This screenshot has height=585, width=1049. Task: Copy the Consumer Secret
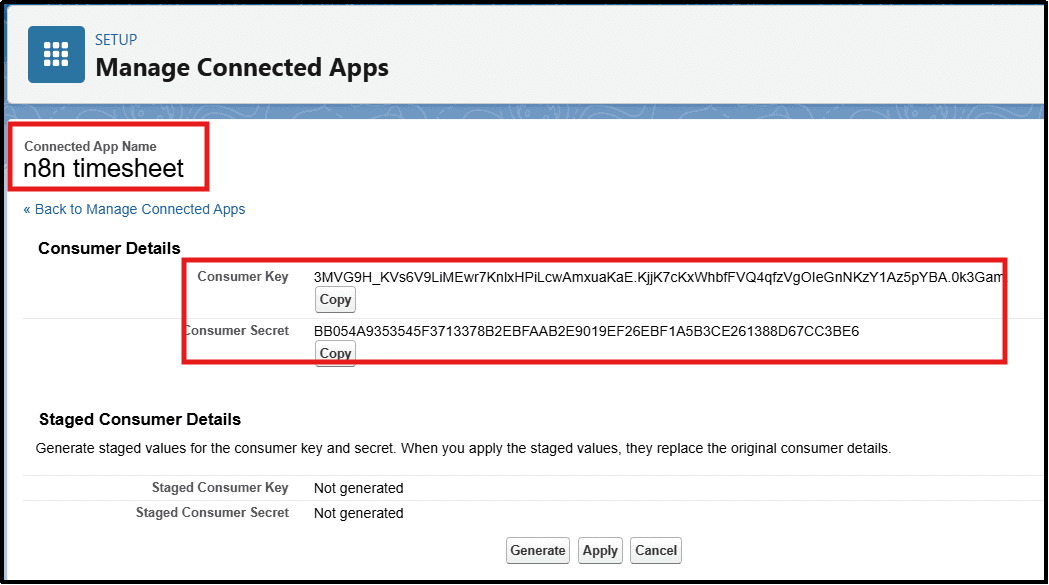(x=335, y=353)
